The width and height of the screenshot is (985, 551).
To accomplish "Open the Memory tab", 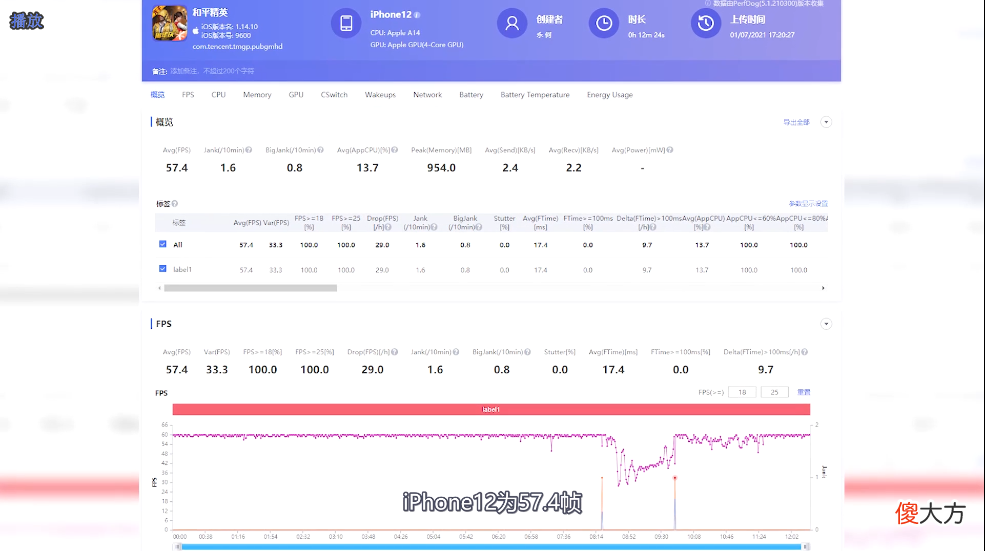I will tap(257, 95).
